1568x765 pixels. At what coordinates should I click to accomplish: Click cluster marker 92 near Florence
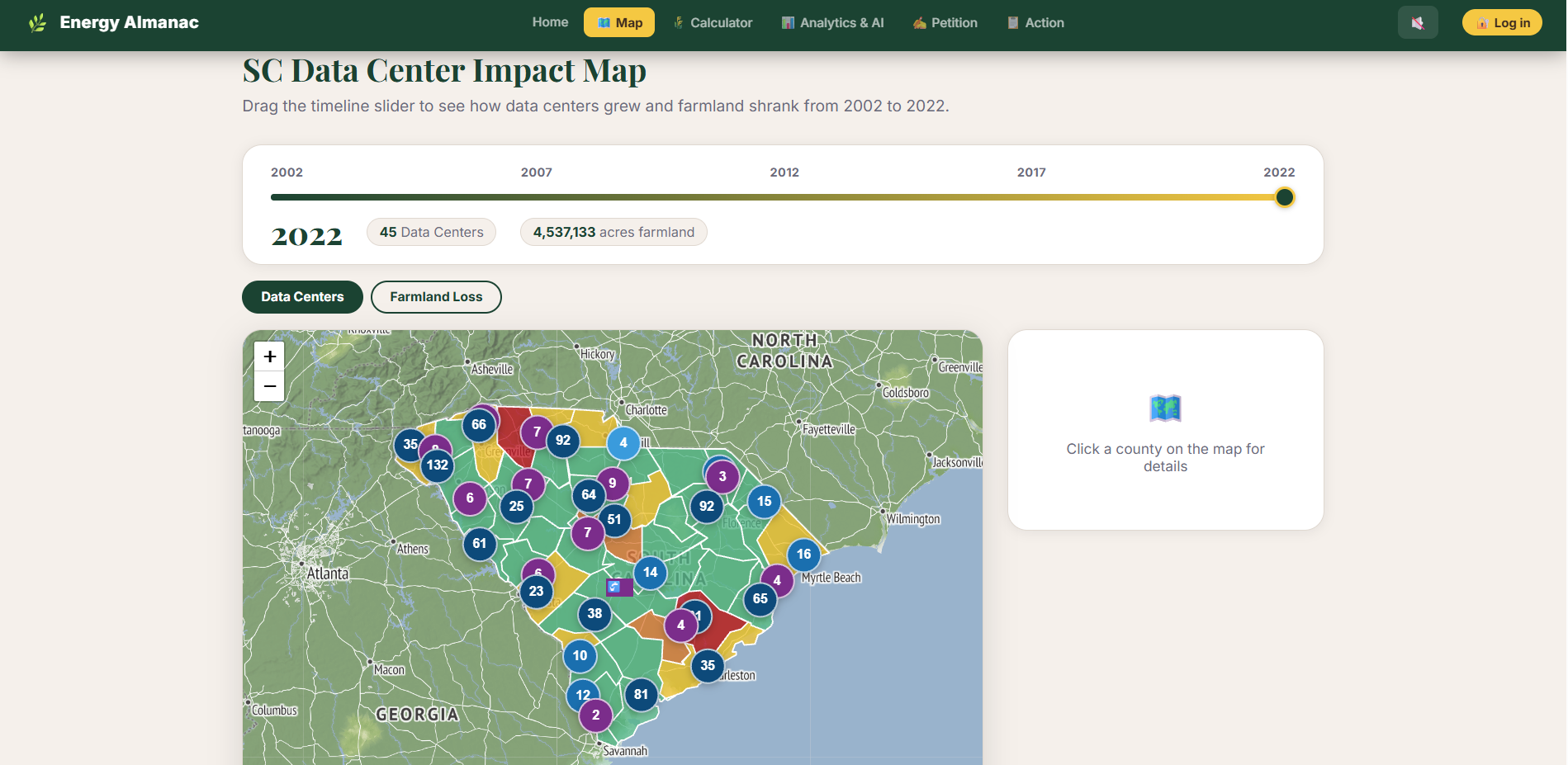707,507
